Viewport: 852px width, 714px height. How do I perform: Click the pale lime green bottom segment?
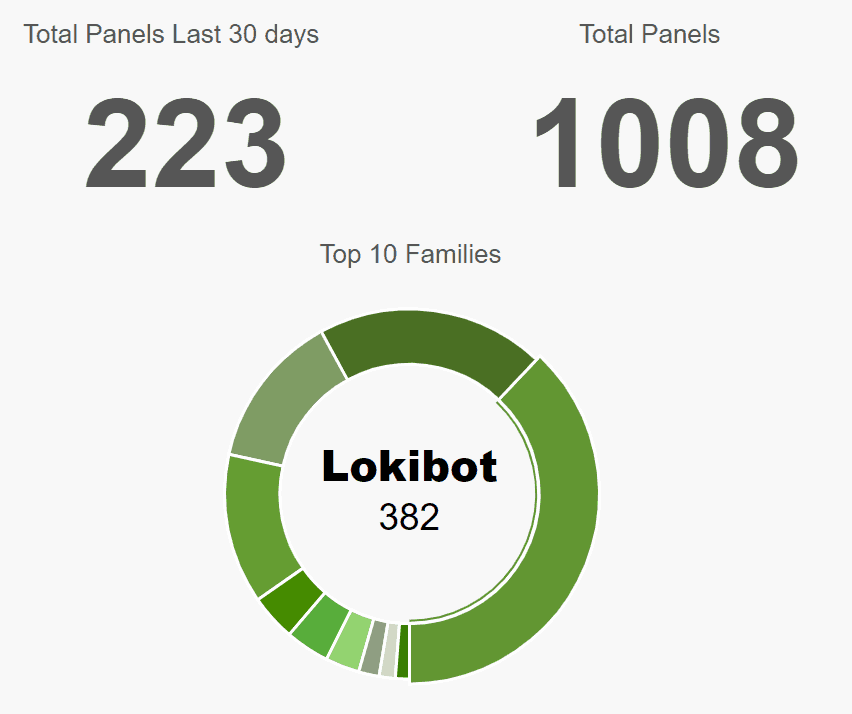[350, 640]
